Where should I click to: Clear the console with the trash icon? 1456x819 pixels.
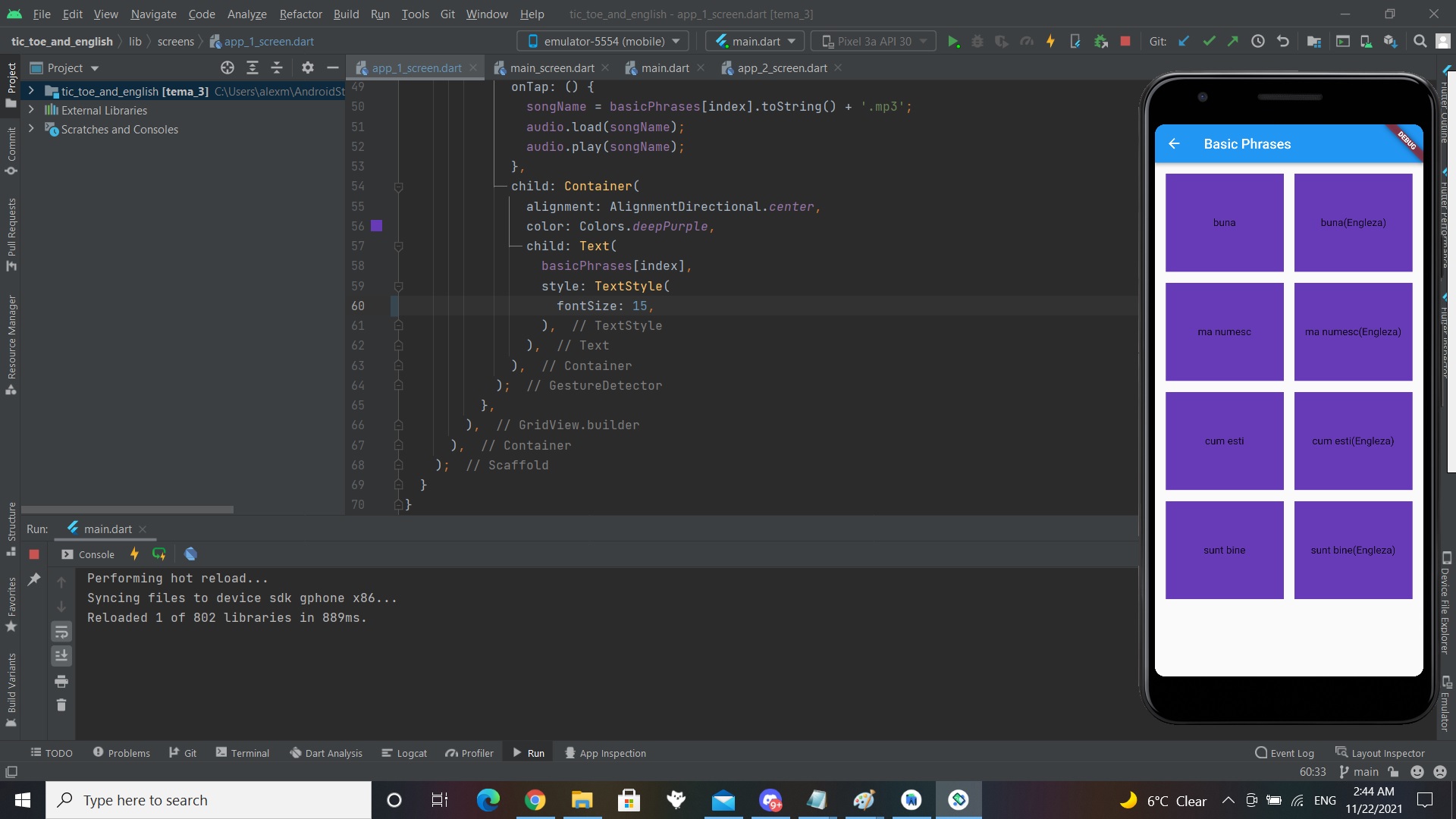point(61,705)
